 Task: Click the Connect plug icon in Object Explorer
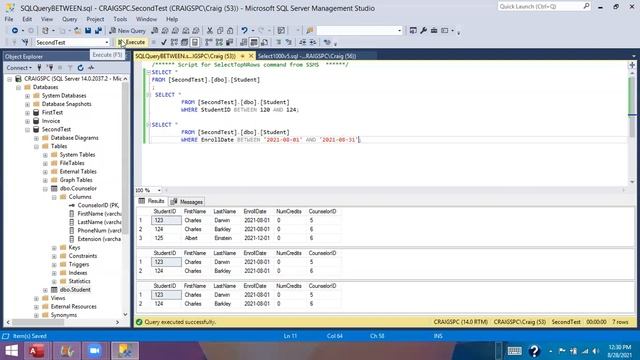[x=39, y=68]
